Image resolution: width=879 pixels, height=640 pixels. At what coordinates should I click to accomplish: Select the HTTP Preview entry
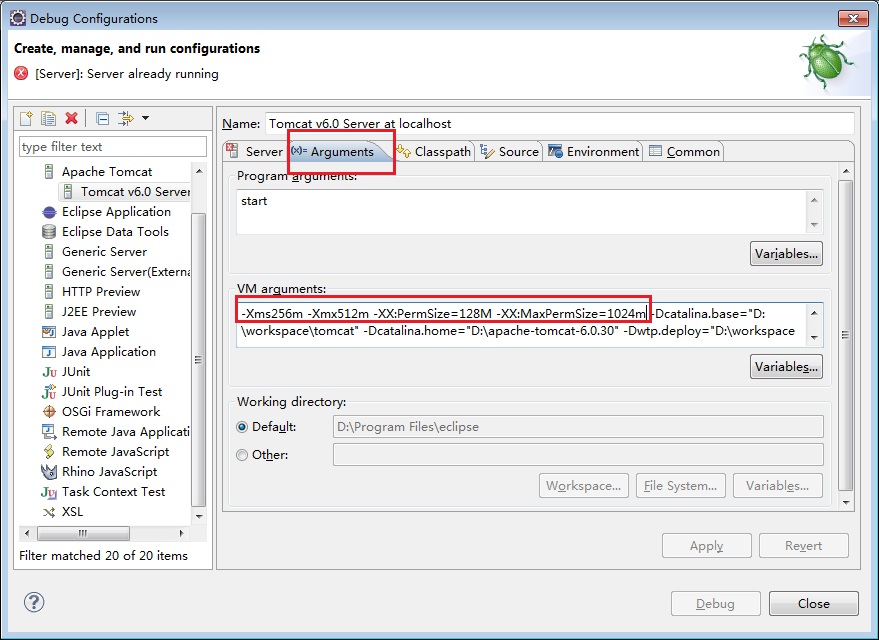point(101,292)
